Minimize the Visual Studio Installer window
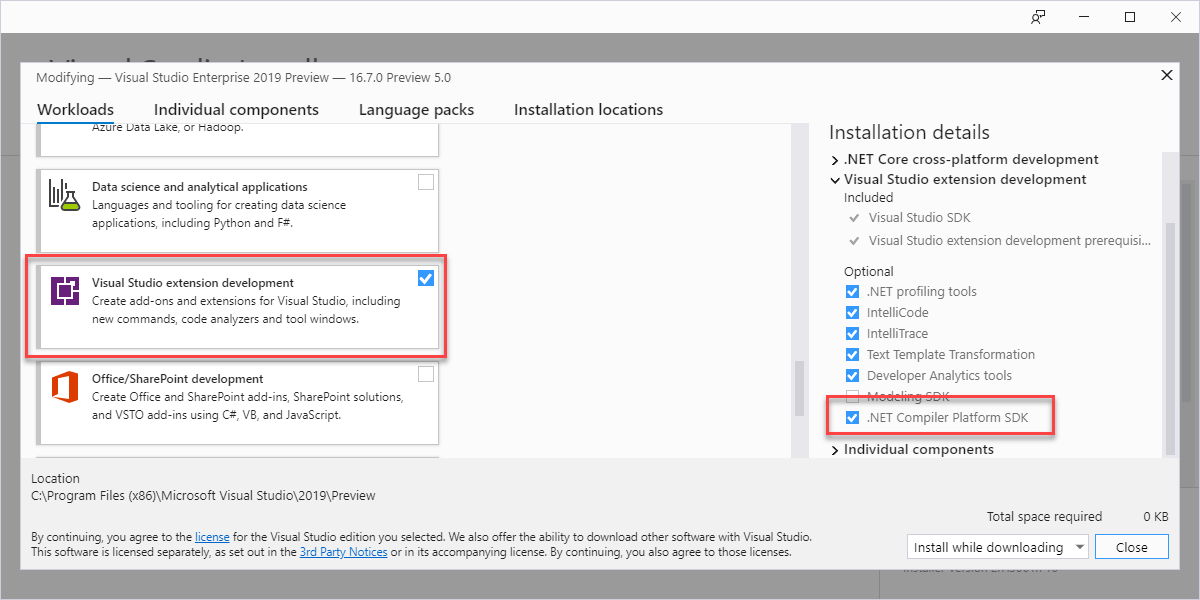The width and height of the screenshot is (1200, 600). [1085, 17]
